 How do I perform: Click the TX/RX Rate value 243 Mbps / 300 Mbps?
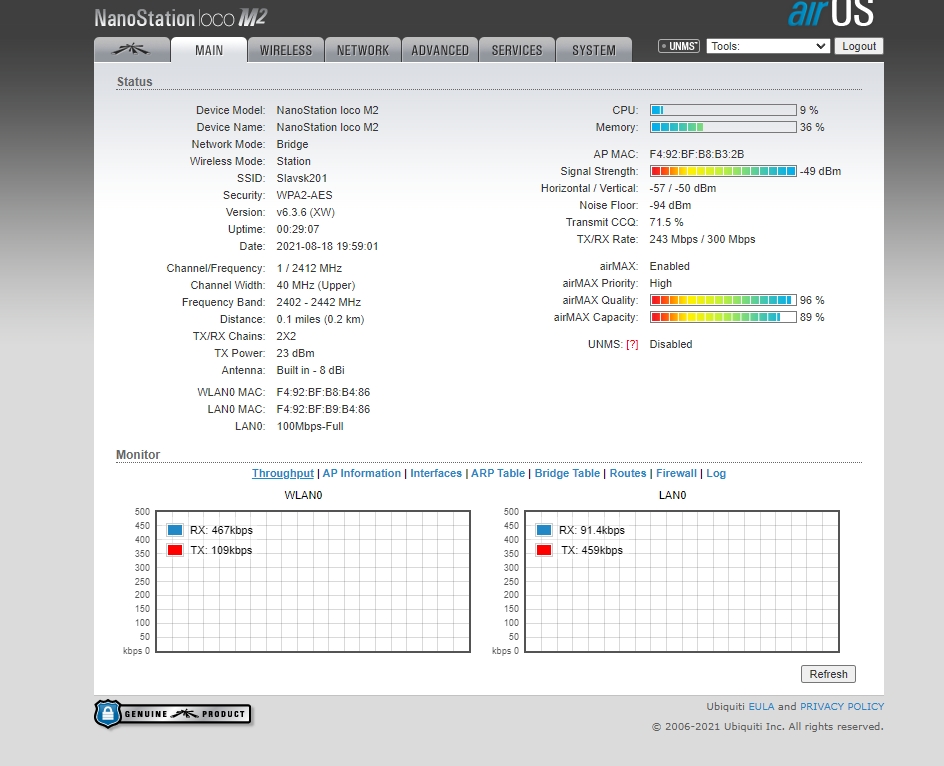[x=702, y=239]
